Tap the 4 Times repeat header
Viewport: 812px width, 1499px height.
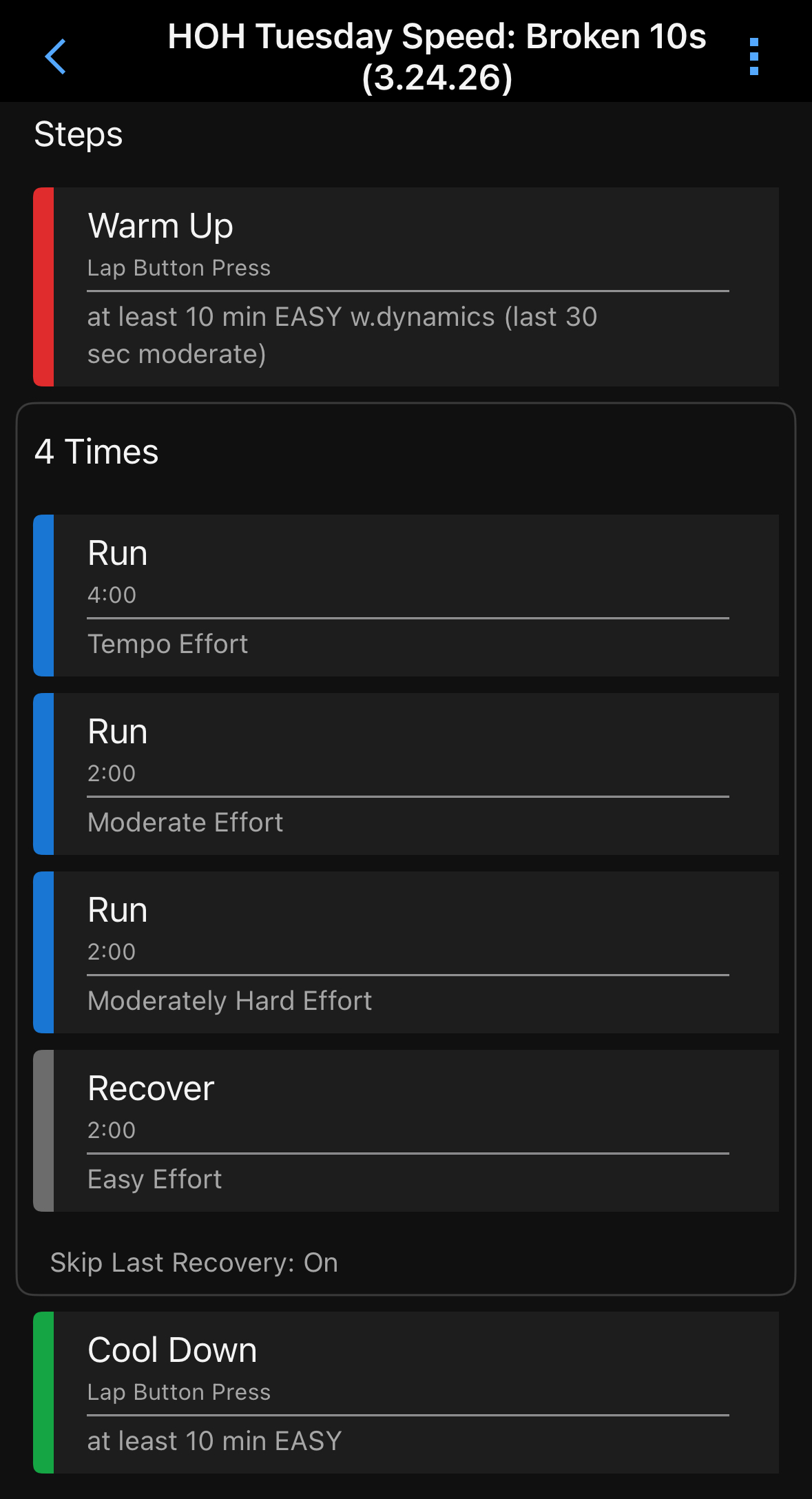[96, 452]
